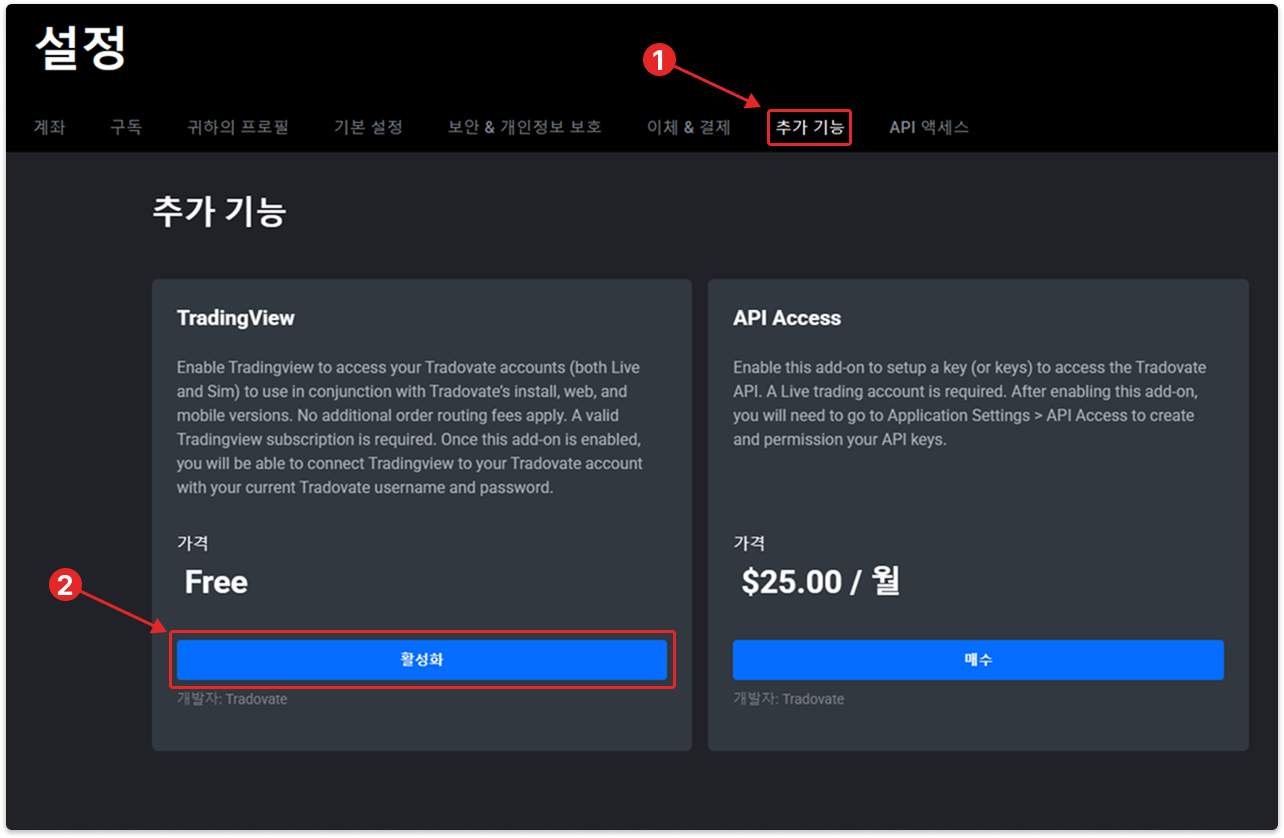The height and width of the screenshot is (838, 1284).
Task: Click the 가격 label above Free
Action: [193, 543]
